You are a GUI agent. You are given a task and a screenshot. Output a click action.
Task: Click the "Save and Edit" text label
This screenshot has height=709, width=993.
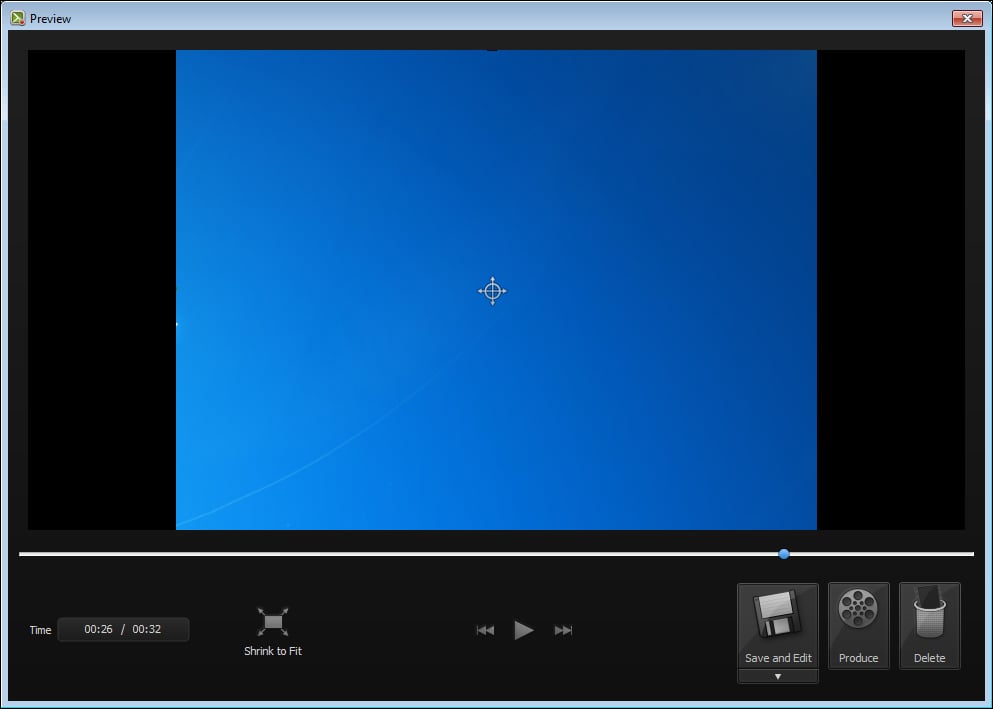pyautogui.click(x=778, y=658)
